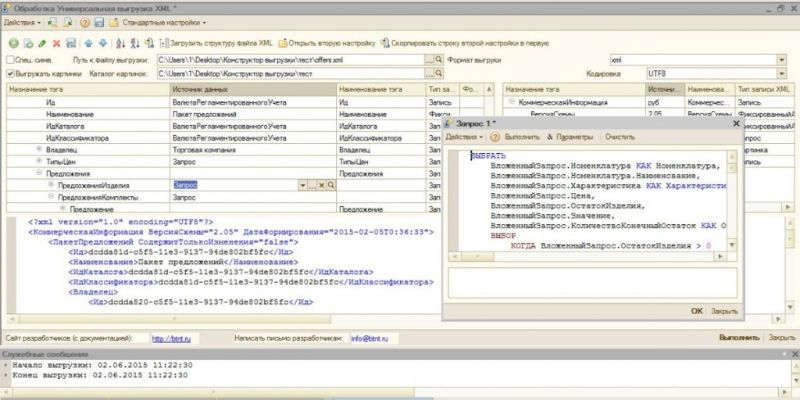
Task: Click the green add row icon
Action: coord(13,43)
